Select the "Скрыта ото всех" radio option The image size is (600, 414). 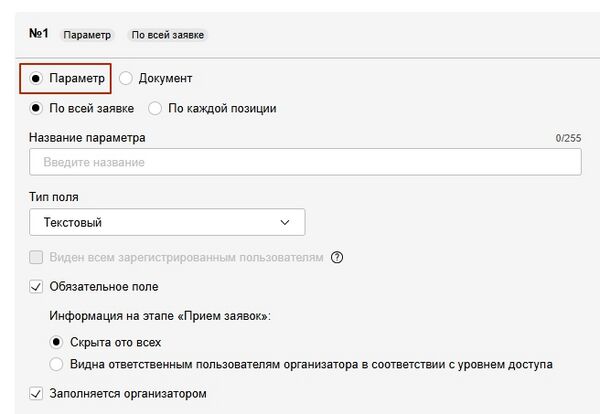click(57, 342)
